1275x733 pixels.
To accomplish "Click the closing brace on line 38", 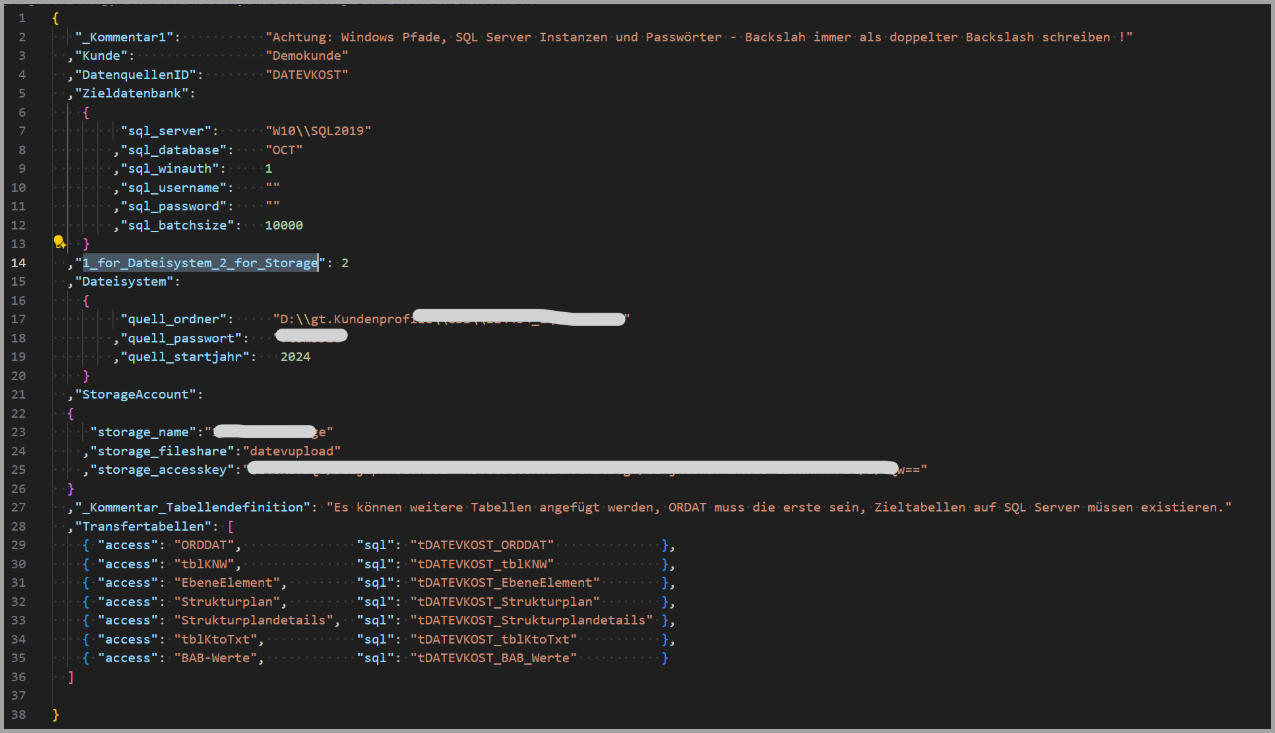I will (56, 714).
